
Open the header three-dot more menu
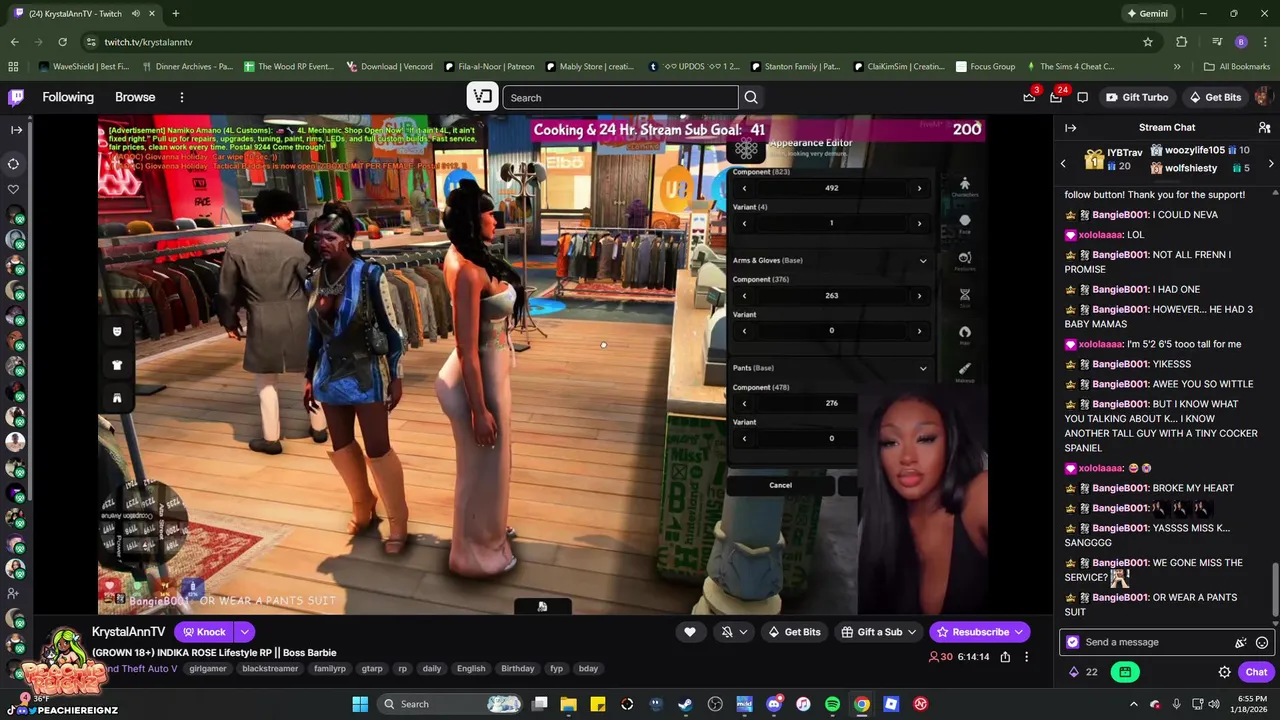[x=182, y=97]
